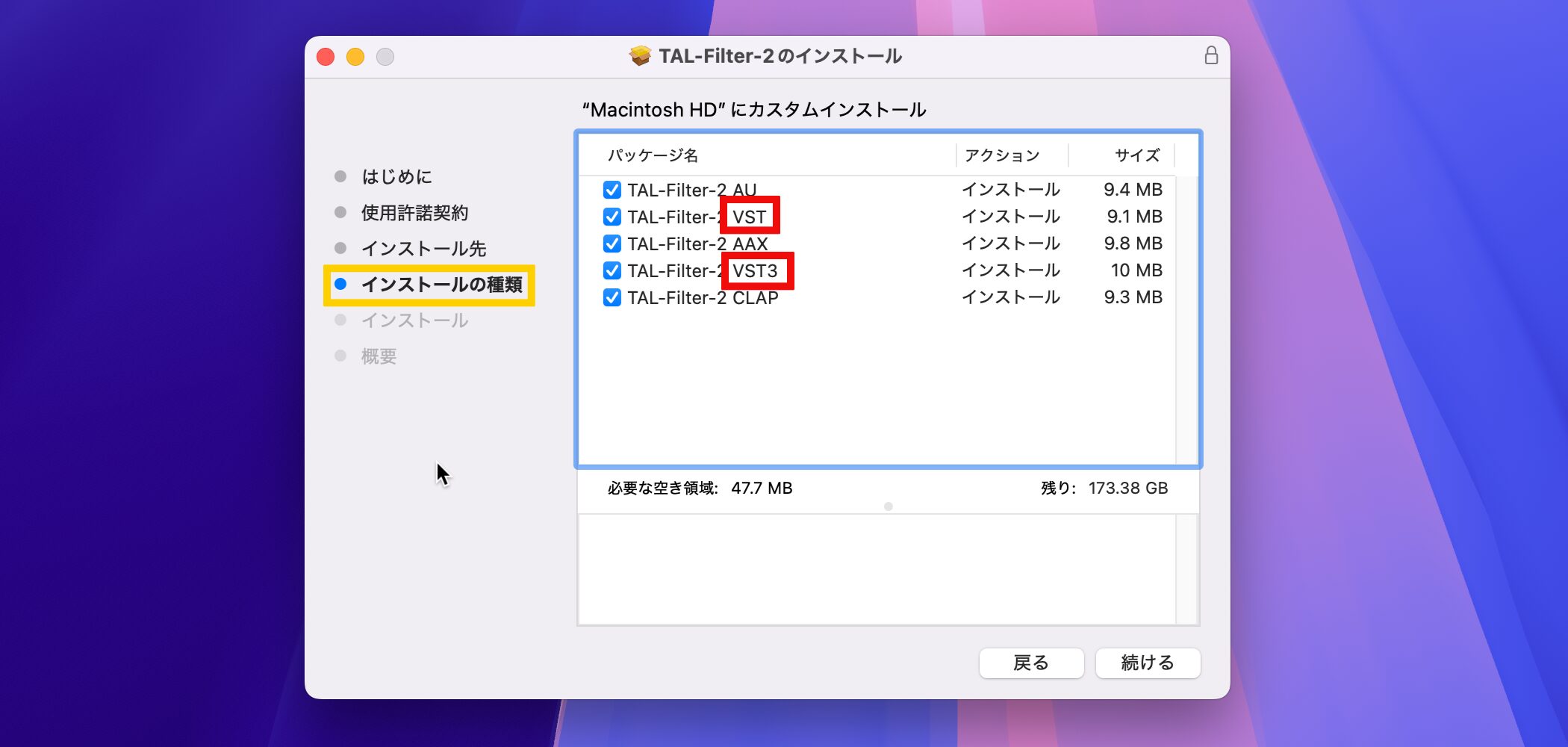Click the アクション column header

pos(1002,155)
